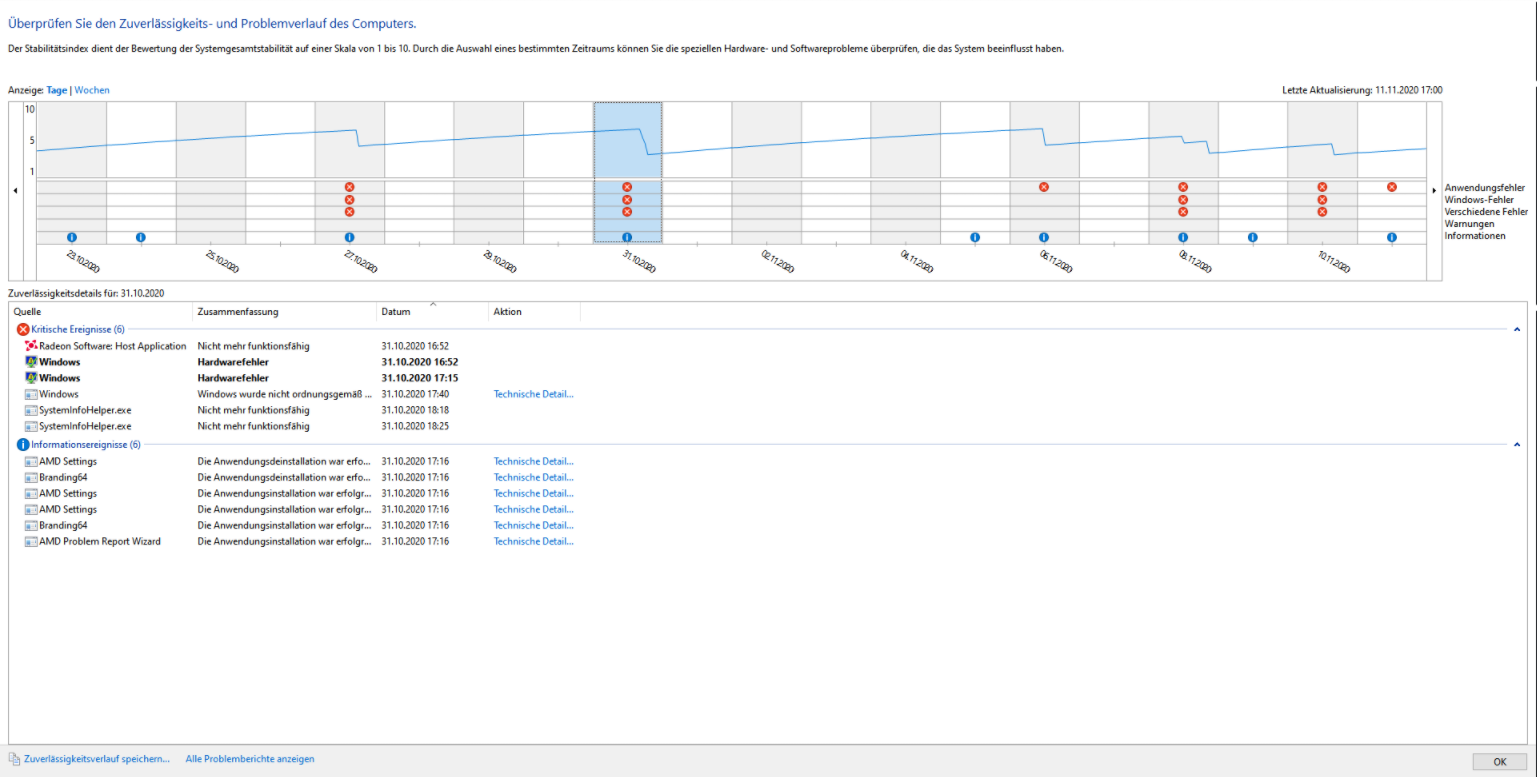The image size is (1537, 777).
Task: Select the Verschiedene Fehler icon in 31.10.2020 column
Action: 627,212
